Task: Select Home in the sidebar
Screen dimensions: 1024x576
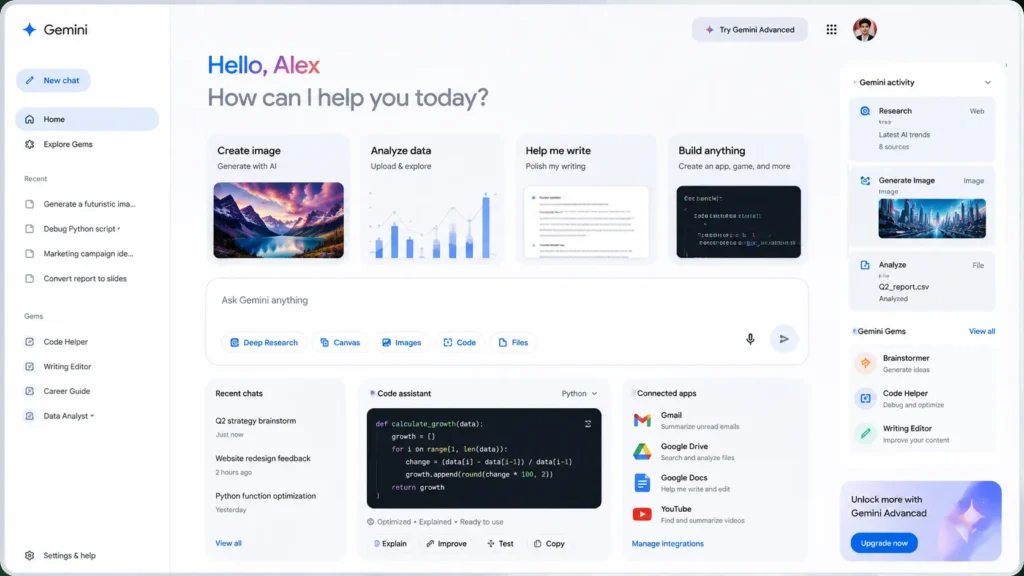Action: (87, 120)
